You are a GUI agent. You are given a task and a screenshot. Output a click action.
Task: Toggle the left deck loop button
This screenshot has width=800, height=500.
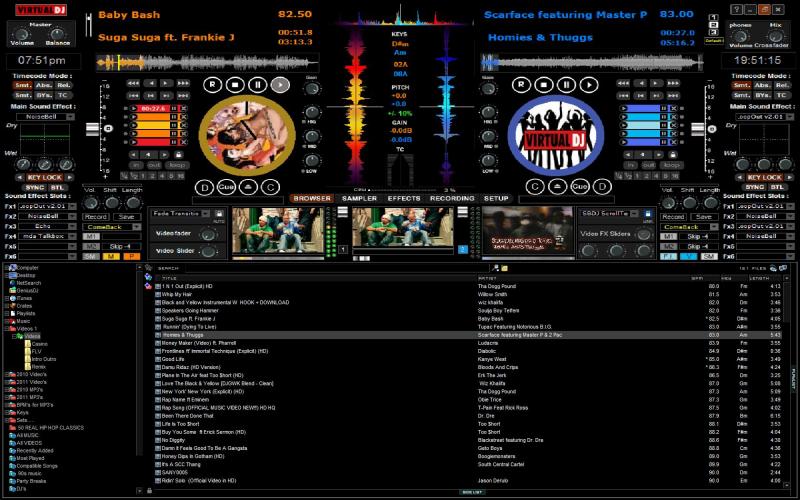tap(177, 165)
